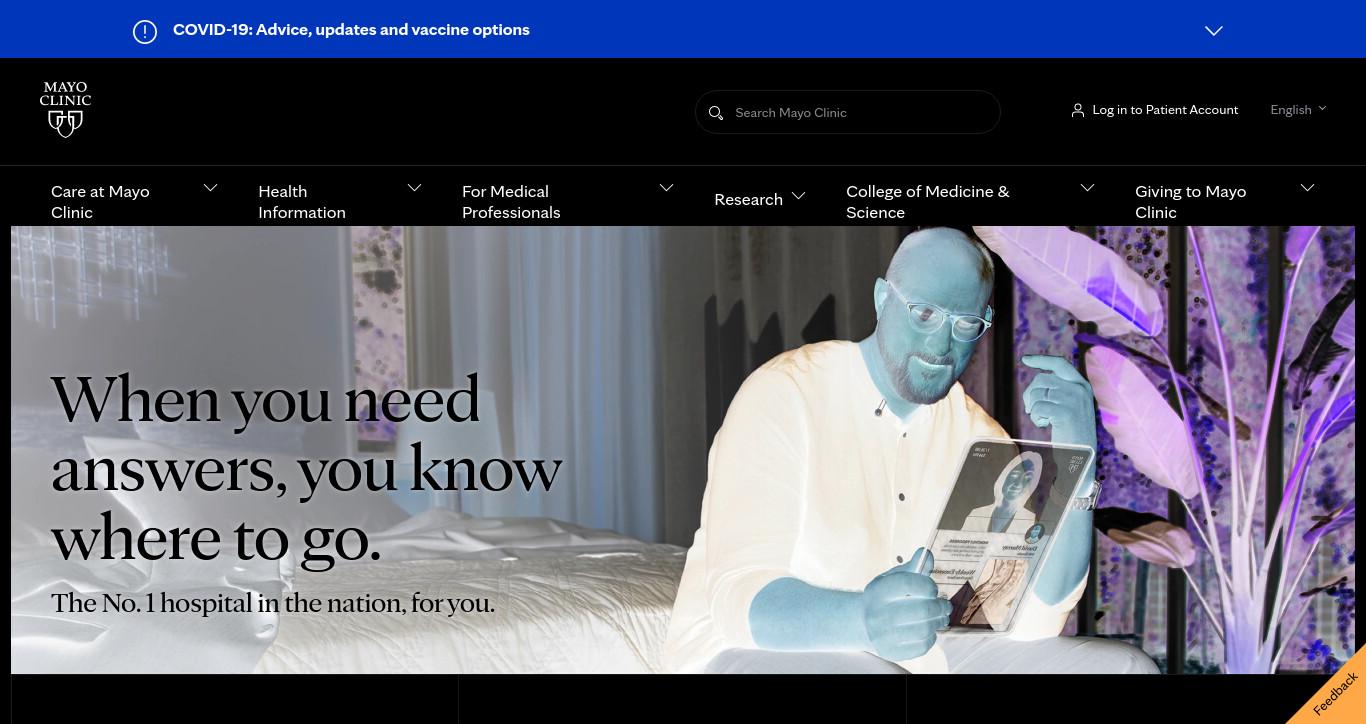The width and height of the screenshot is (1366, 724).
Task: Click the COVID-19 alert info icon
Action: (145, 32)
